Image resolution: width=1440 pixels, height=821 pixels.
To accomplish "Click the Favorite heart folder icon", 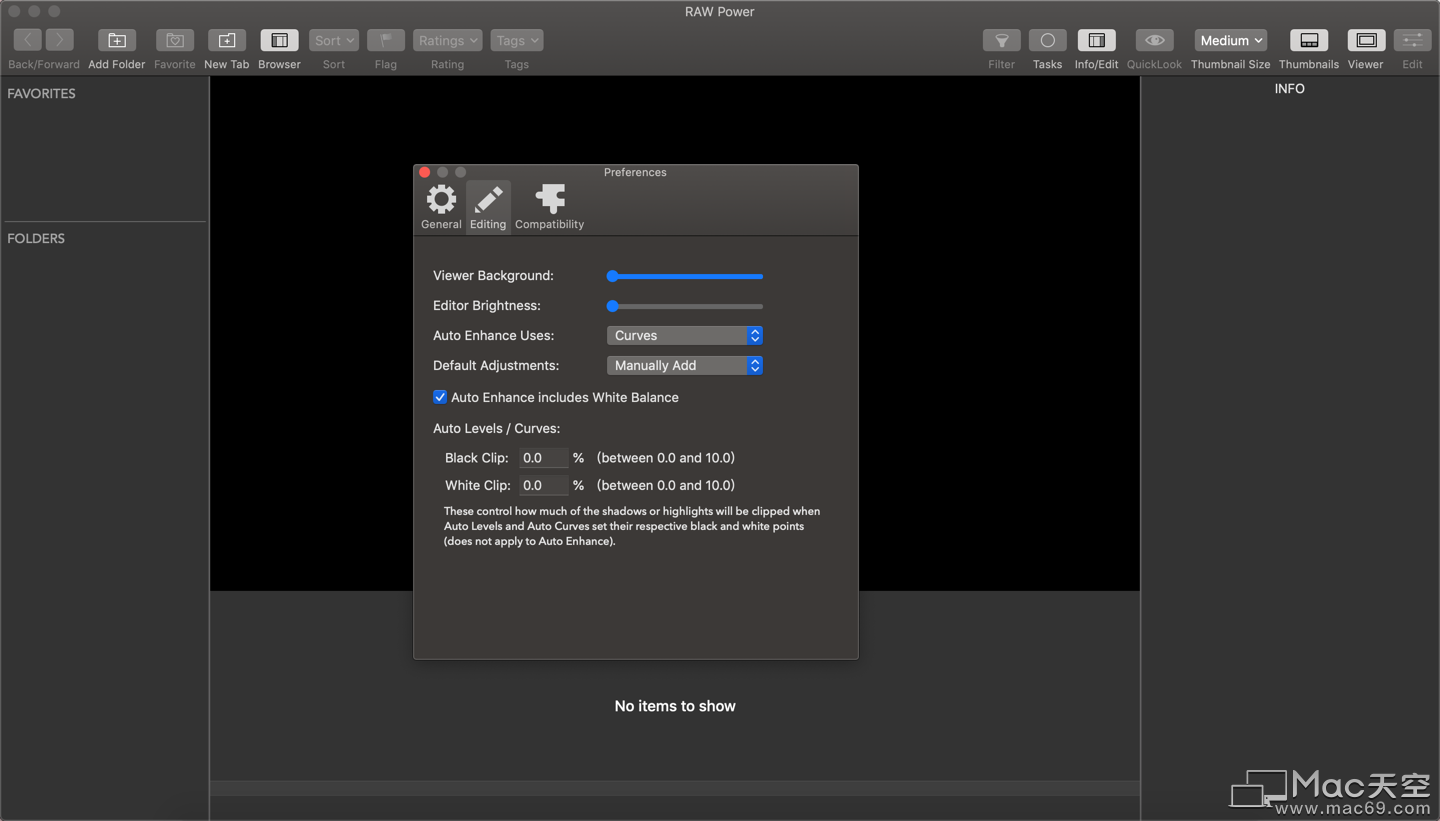I will pos(175,40).
